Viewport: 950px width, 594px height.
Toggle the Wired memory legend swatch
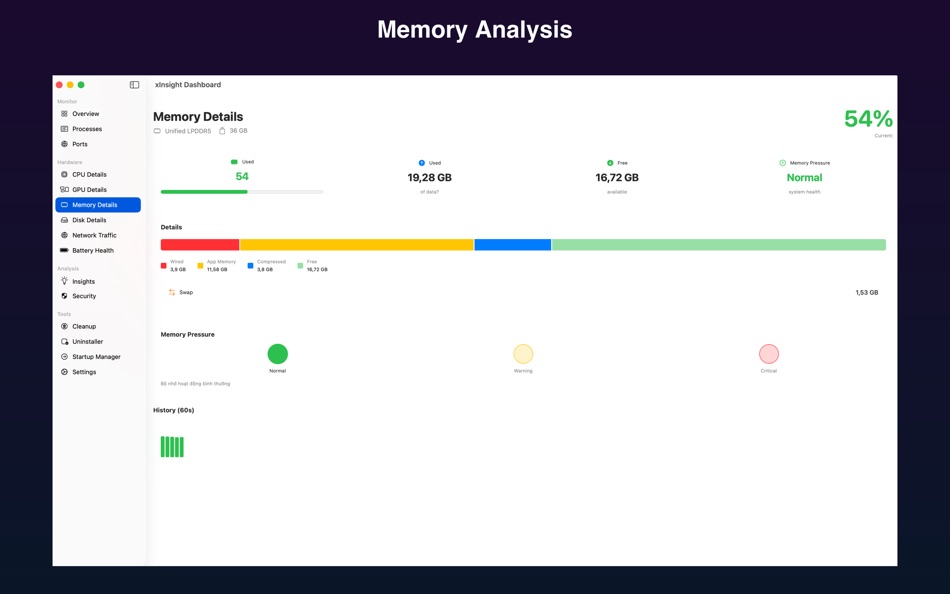[162, 265]
